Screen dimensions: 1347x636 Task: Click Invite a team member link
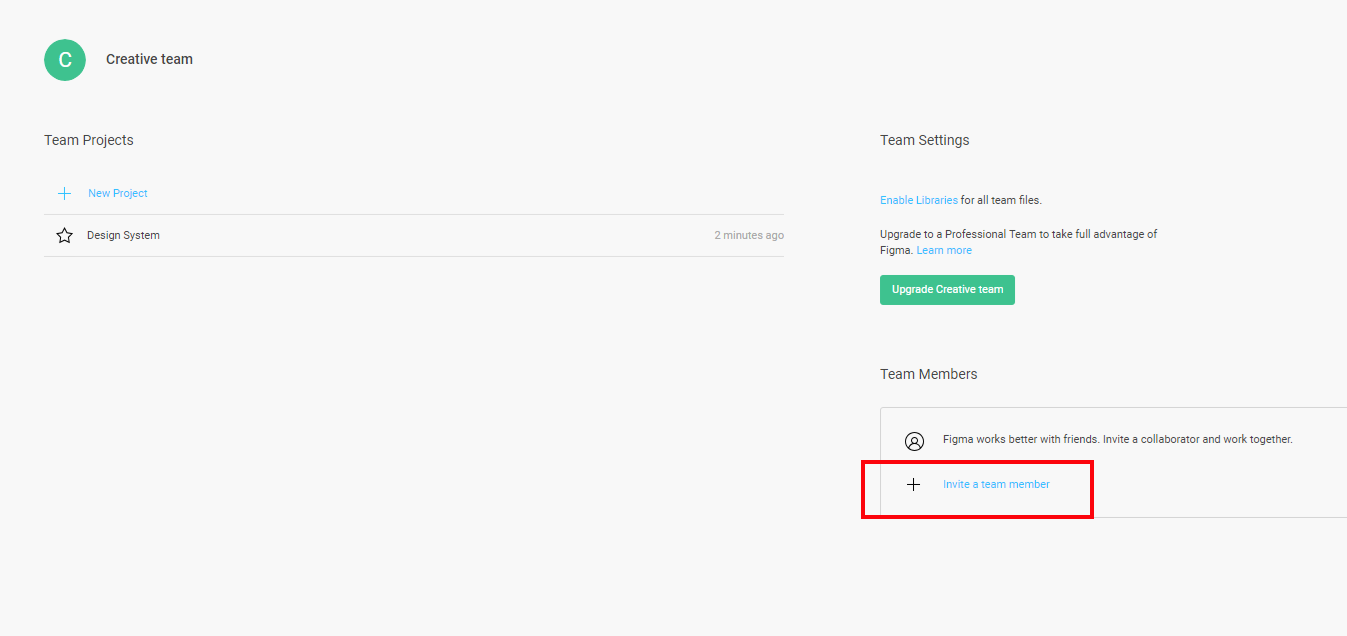click(996, 484)
